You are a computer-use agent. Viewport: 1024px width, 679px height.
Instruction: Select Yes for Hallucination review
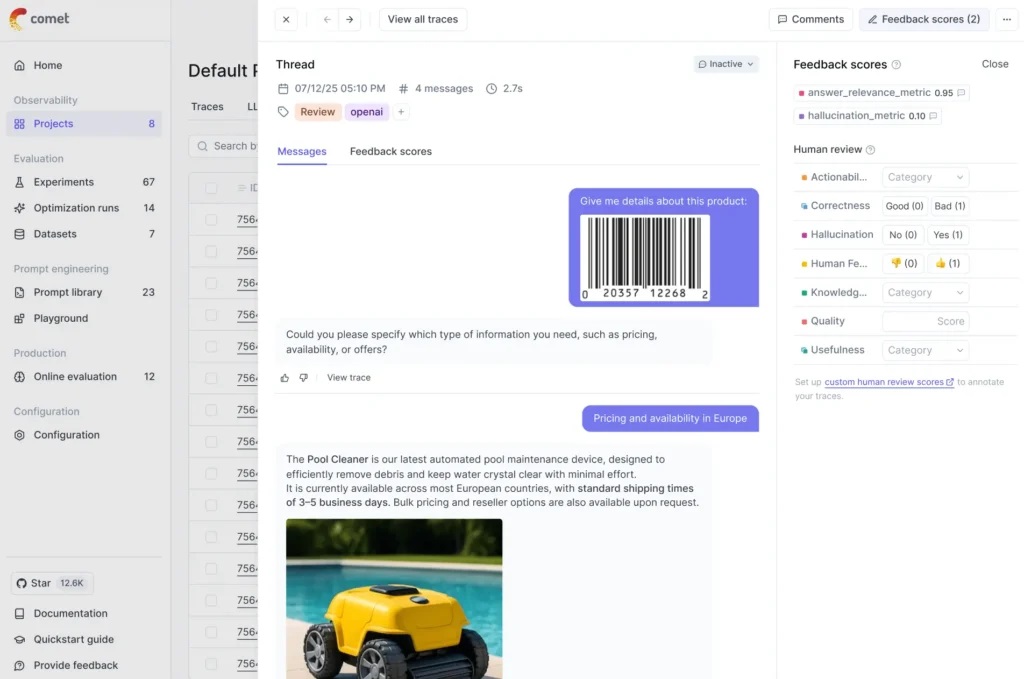coord(947,235)
